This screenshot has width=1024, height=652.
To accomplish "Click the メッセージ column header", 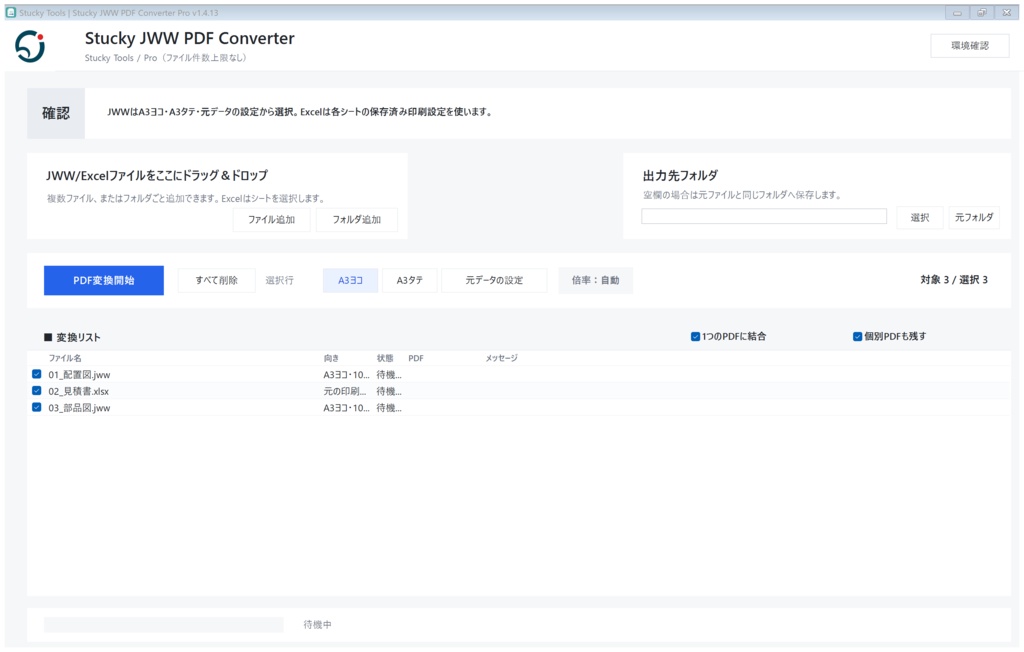I will [501, 358].
